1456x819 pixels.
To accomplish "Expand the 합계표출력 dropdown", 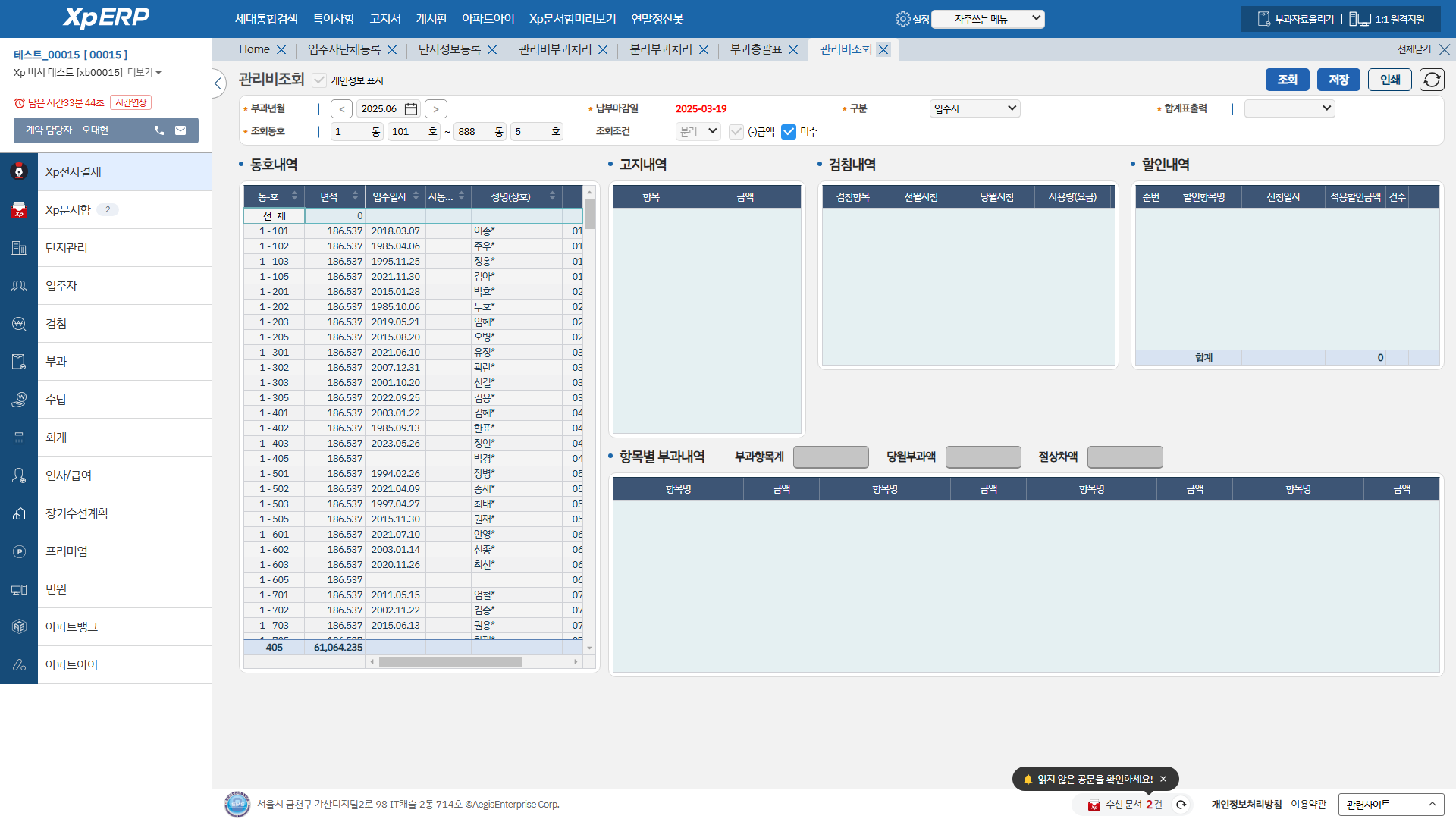I will click(1289, 108).
